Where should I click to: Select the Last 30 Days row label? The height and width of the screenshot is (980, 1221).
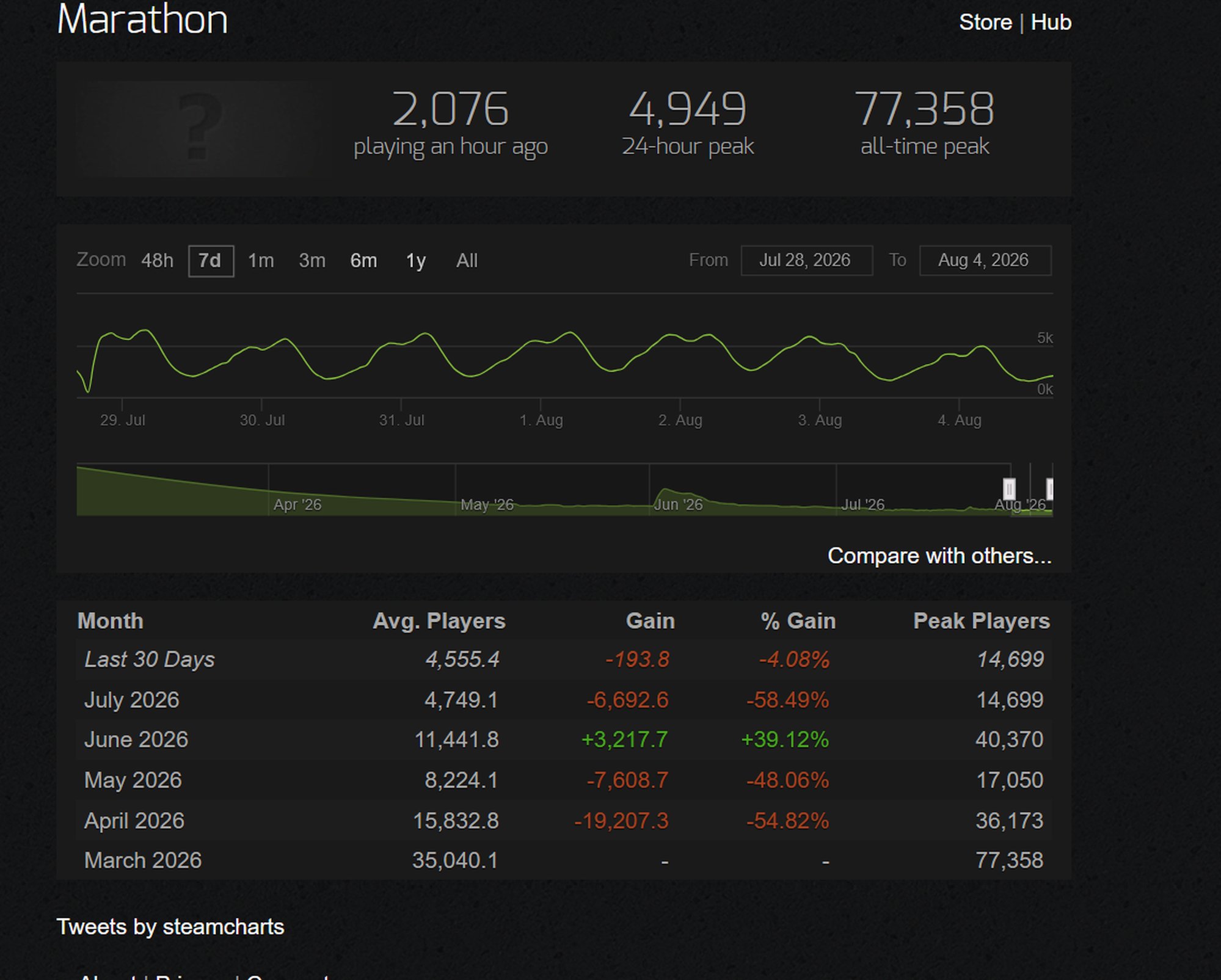(150, 659)
